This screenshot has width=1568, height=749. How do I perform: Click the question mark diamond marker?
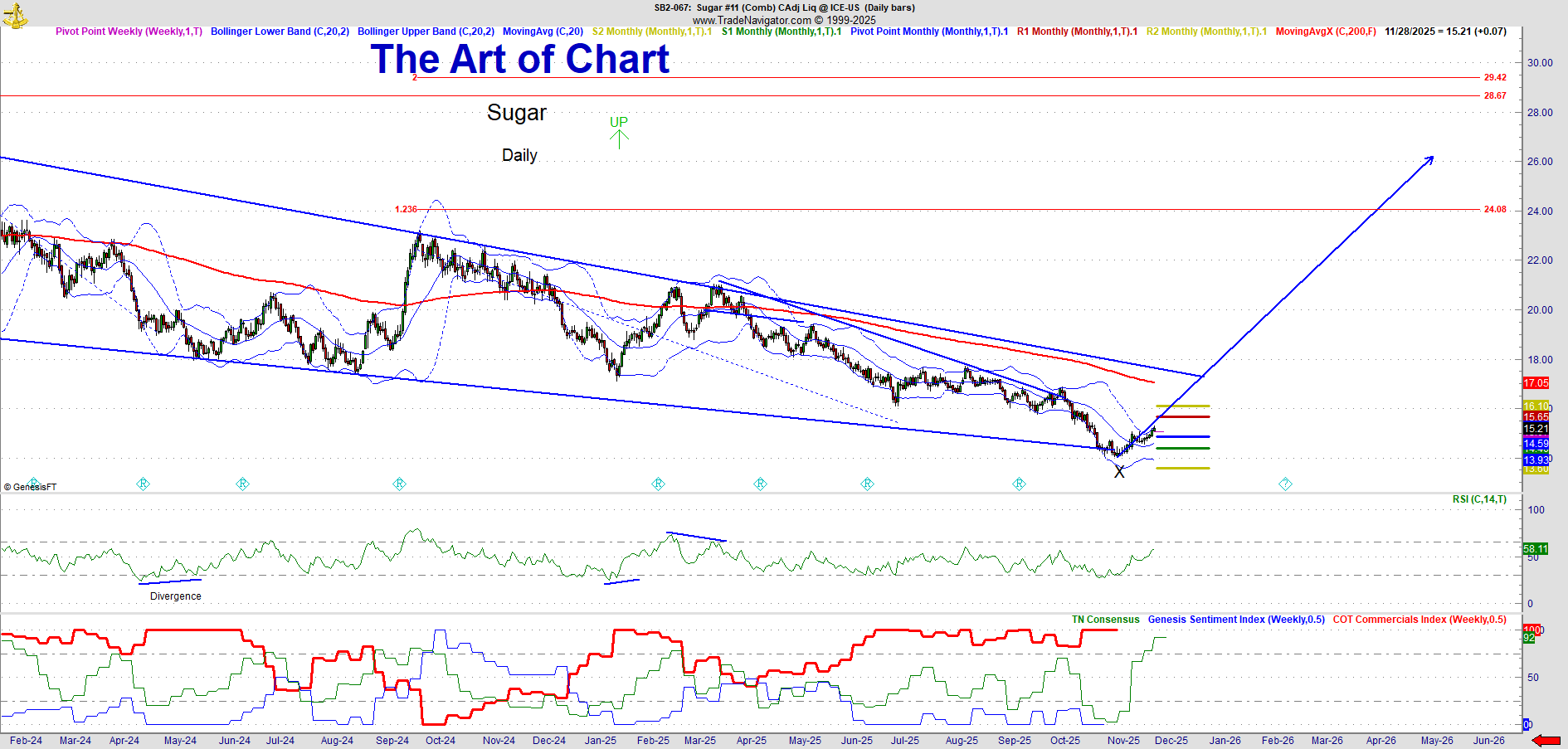pyautogui.click(x=1285, y=484)
